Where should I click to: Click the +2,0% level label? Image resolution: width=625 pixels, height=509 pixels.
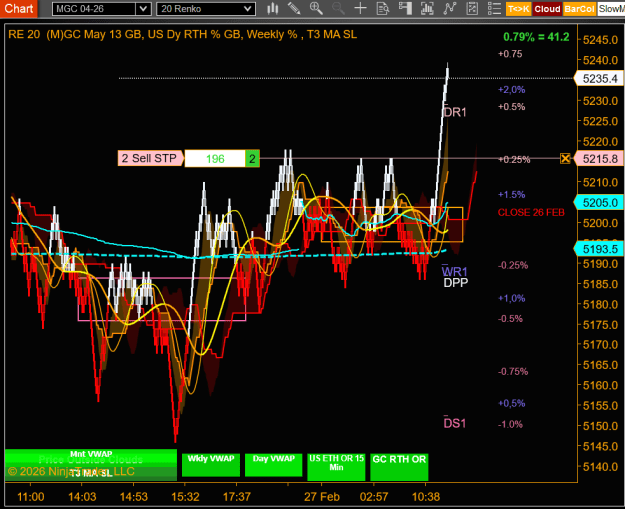point(511,90)
